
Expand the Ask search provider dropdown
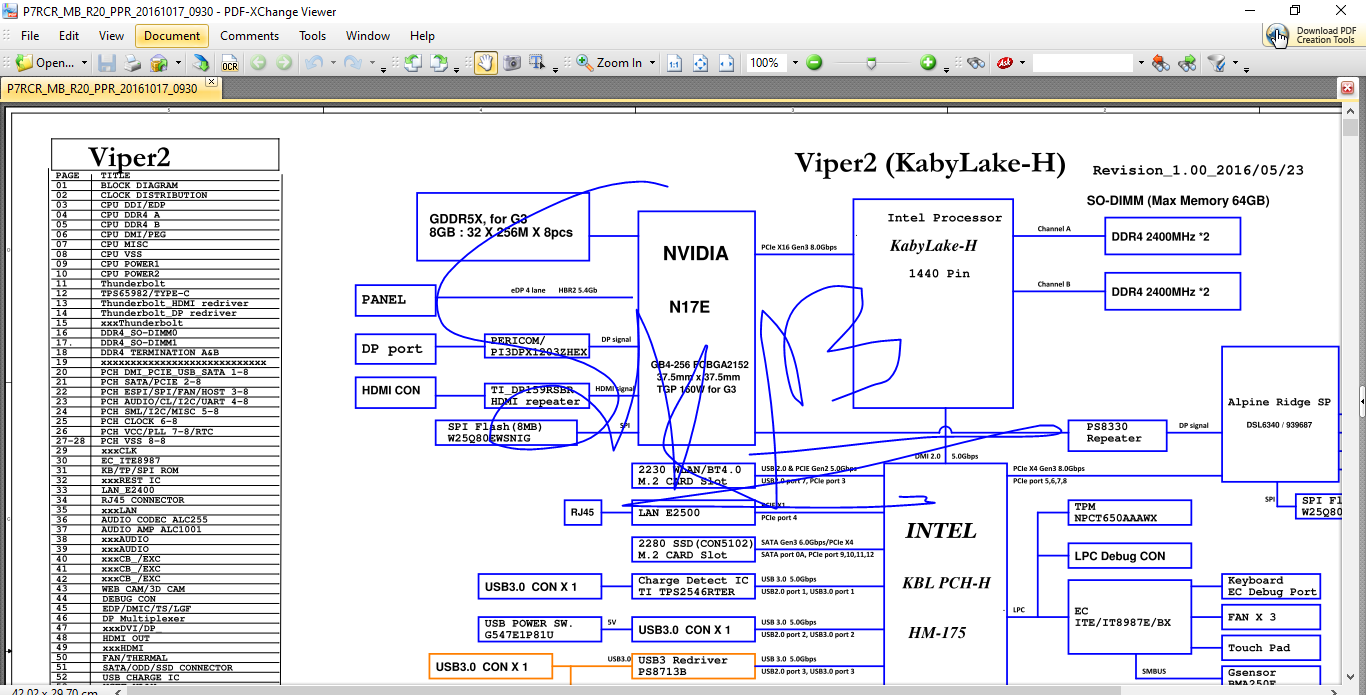coord(1022,63)
